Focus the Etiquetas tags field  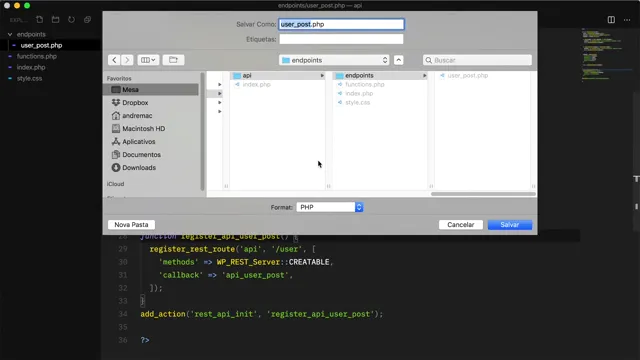click(341, 39)
